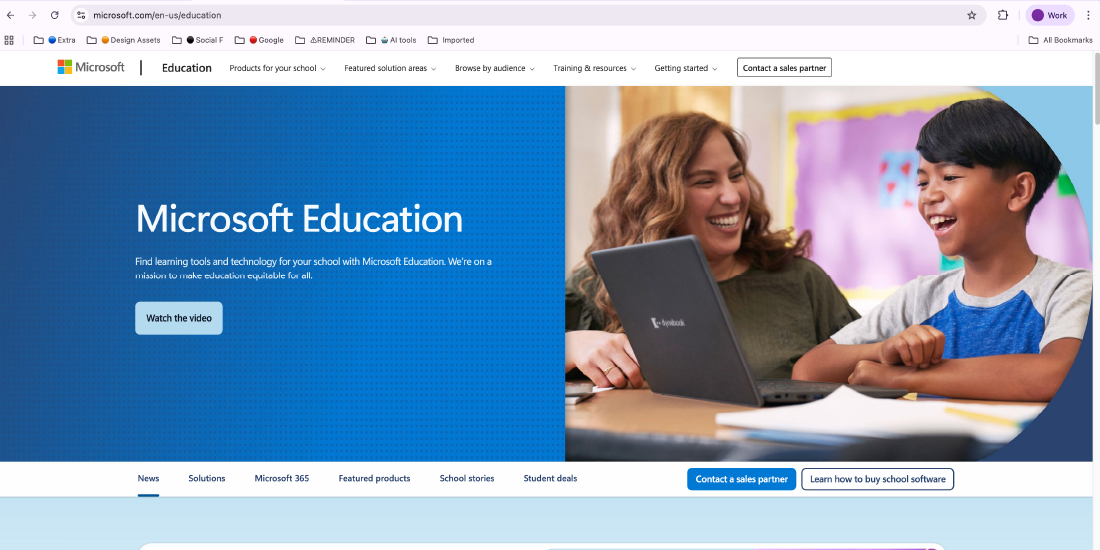Click the address bar URL field
The image size is (1100, 550).
pyautogui.click(x=500, y=15)
